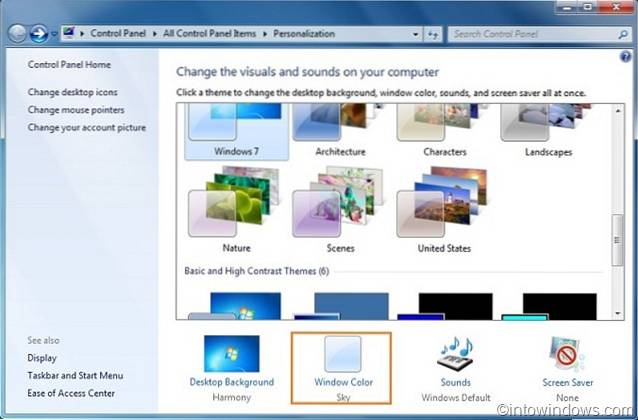Image resolution: width=638 pixels, height=420 pixels.
Task: Choose the black theme with dark blue title bar
Action: [445, 306]
